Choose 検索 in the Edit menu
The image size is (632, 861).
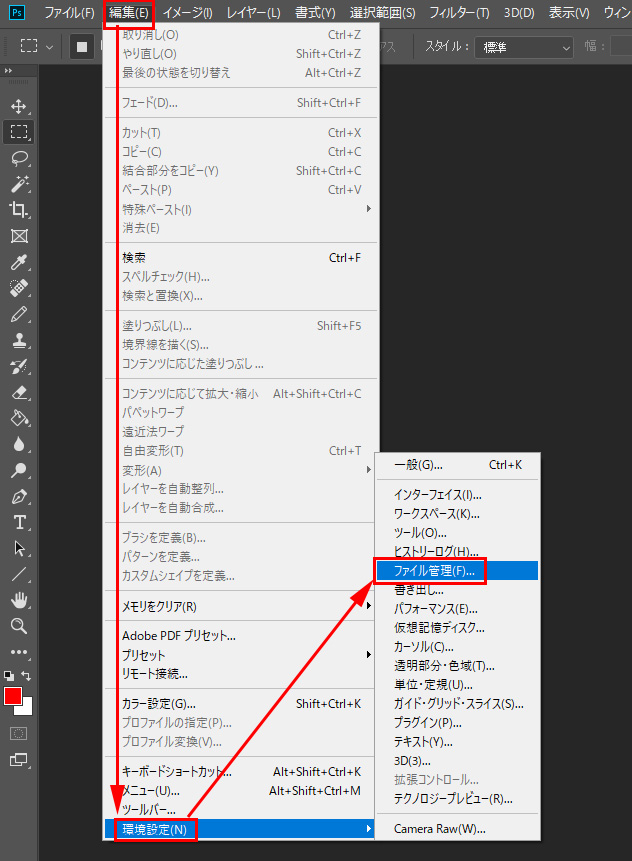pyautogui.click(x=241, y=258)
